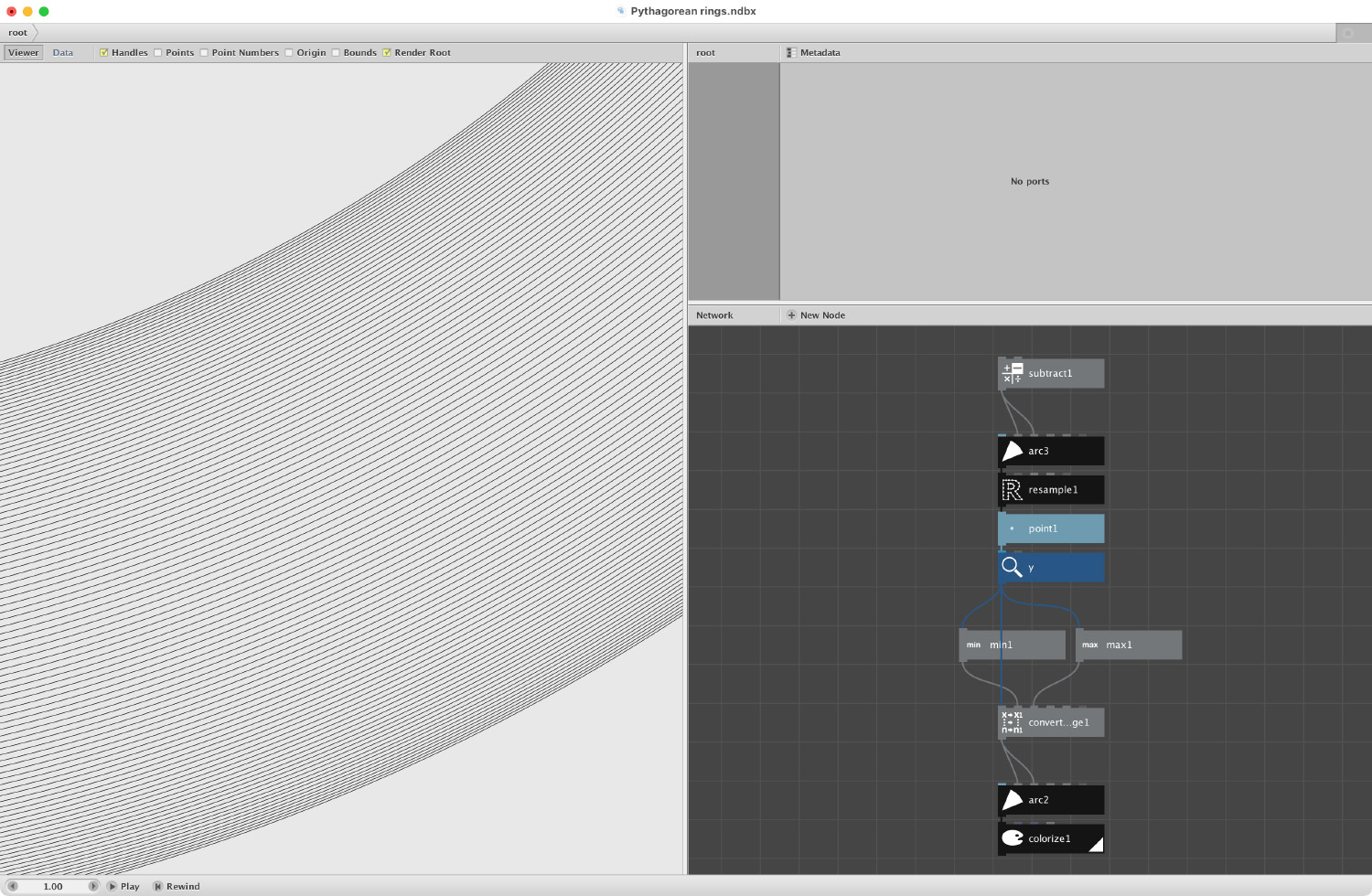Rewind the animation to start
1372x896 pixels.
tap(177, 886)
